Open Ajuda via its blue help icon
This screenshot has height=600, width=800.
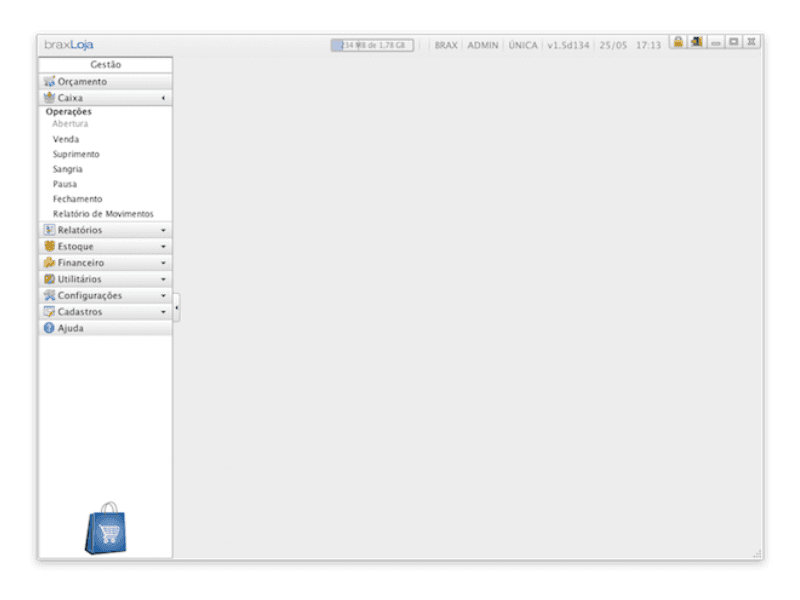point(49,328)
